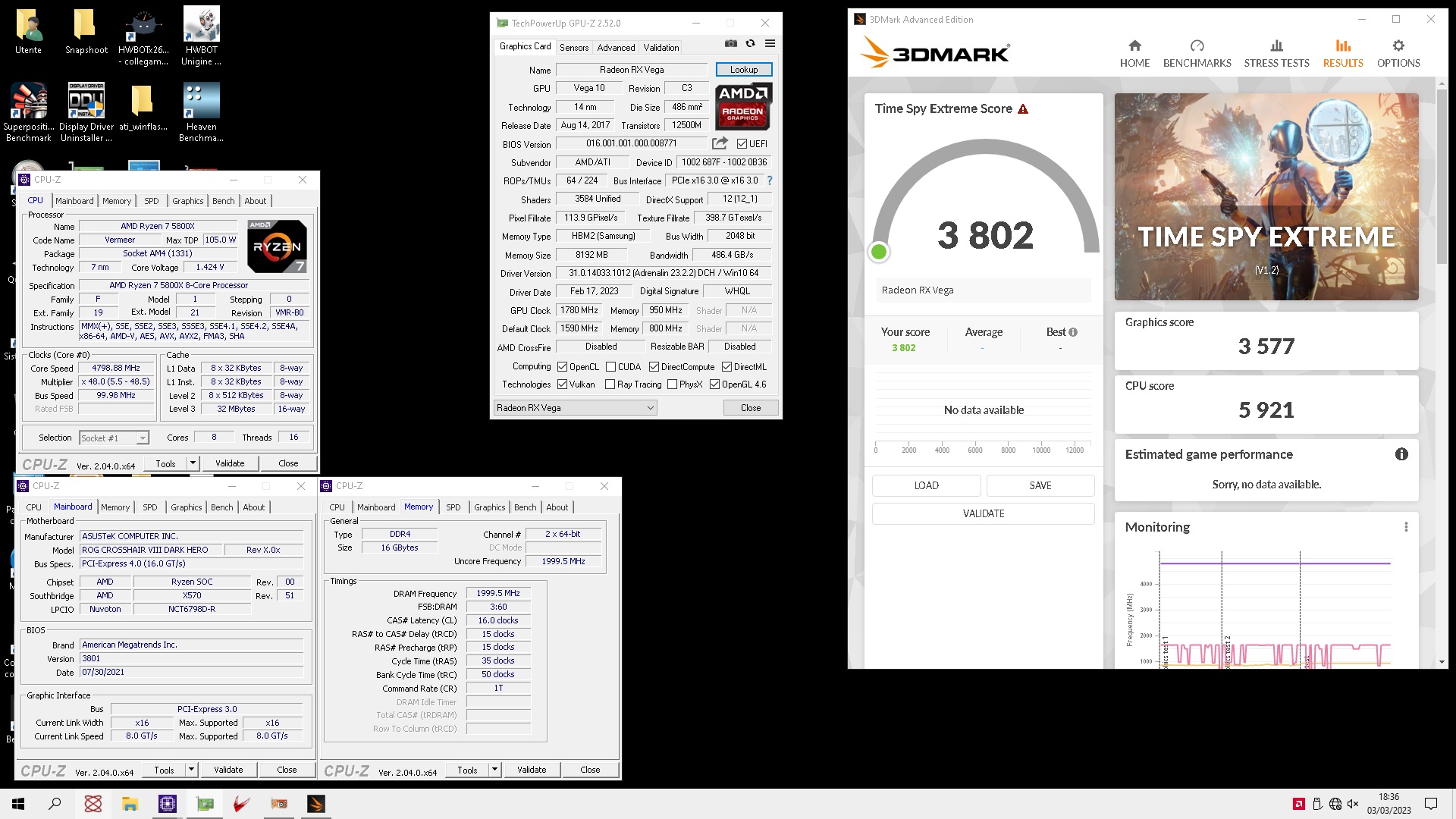1456x819 pixels.
Task: Open the GPU-Z hamburger menu
Action: (770, 44)
